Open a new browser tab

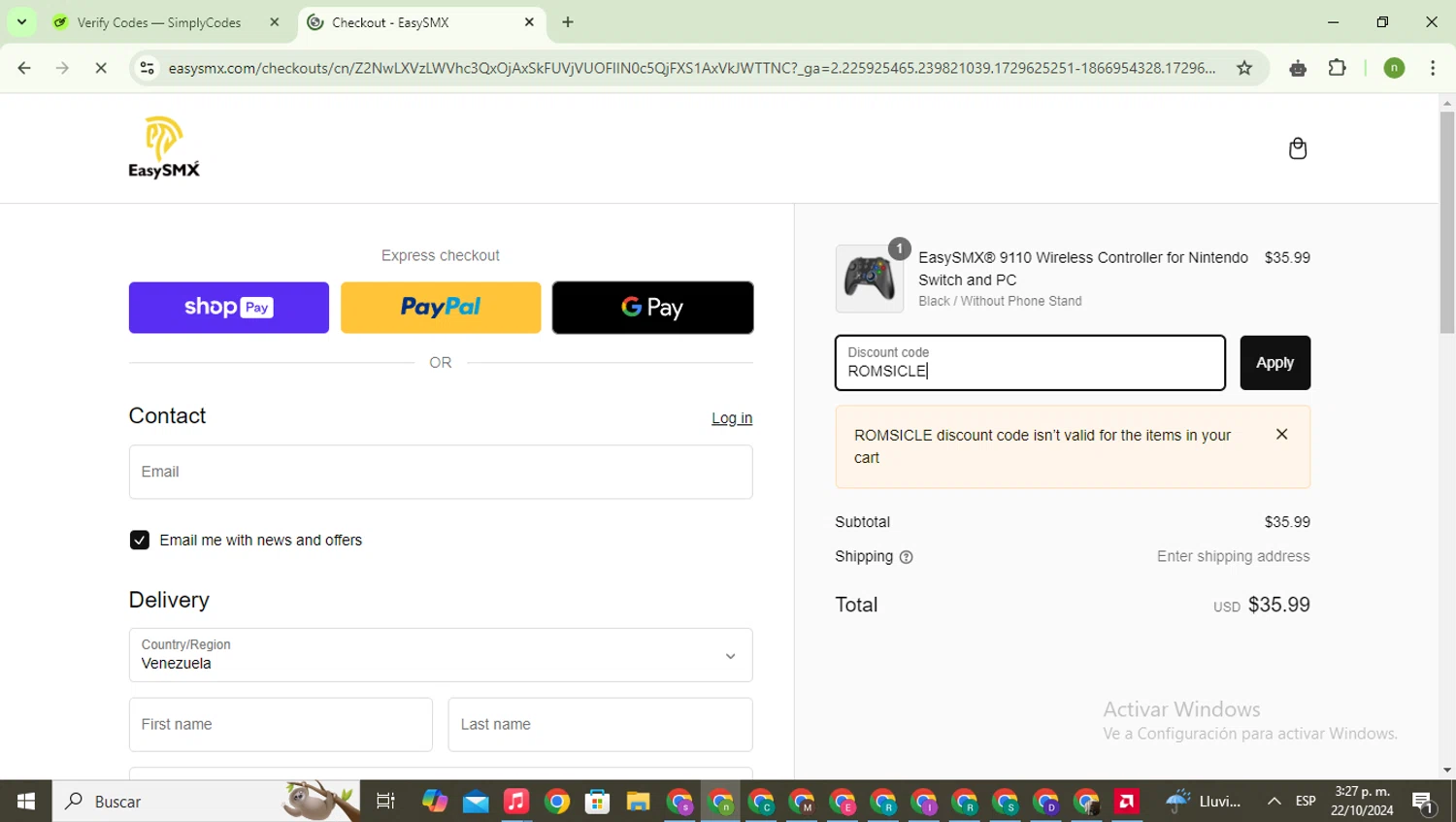coord(568,22)
